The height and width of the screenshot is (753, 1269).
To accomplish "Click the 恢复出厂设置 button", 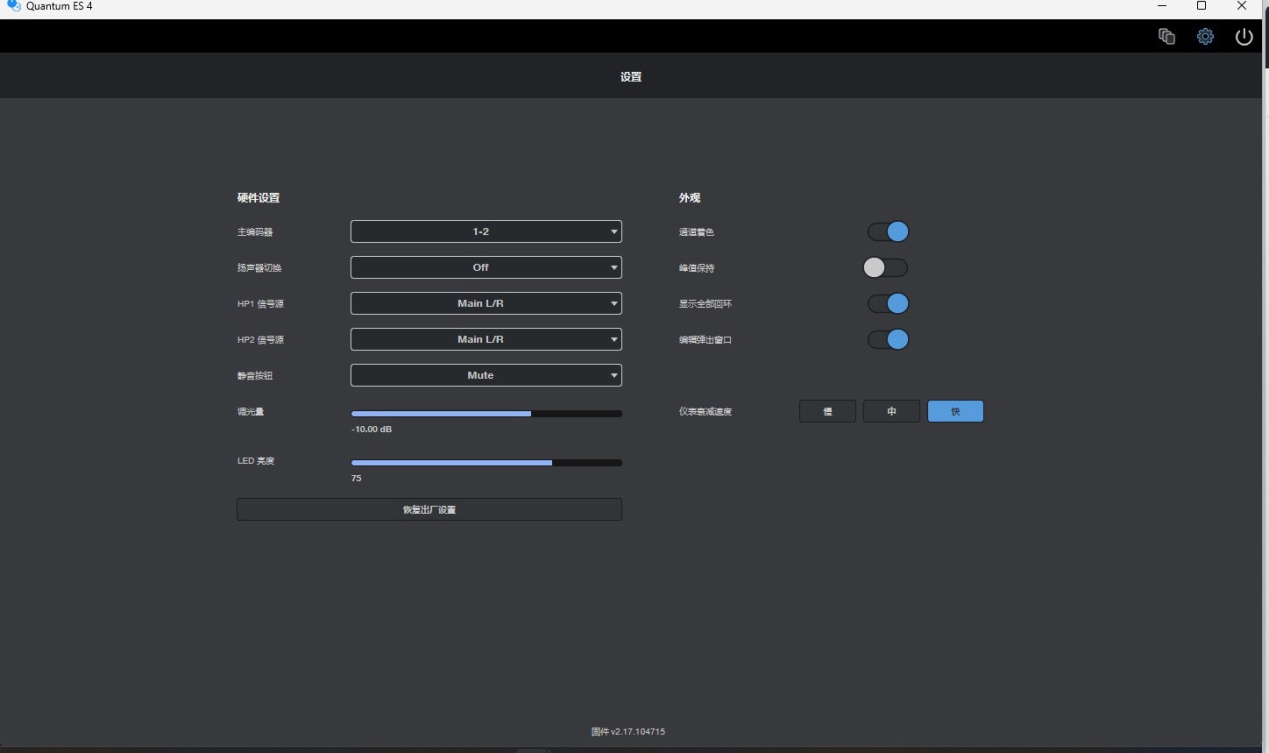I will pyautogui.click(x=429, y=510).
